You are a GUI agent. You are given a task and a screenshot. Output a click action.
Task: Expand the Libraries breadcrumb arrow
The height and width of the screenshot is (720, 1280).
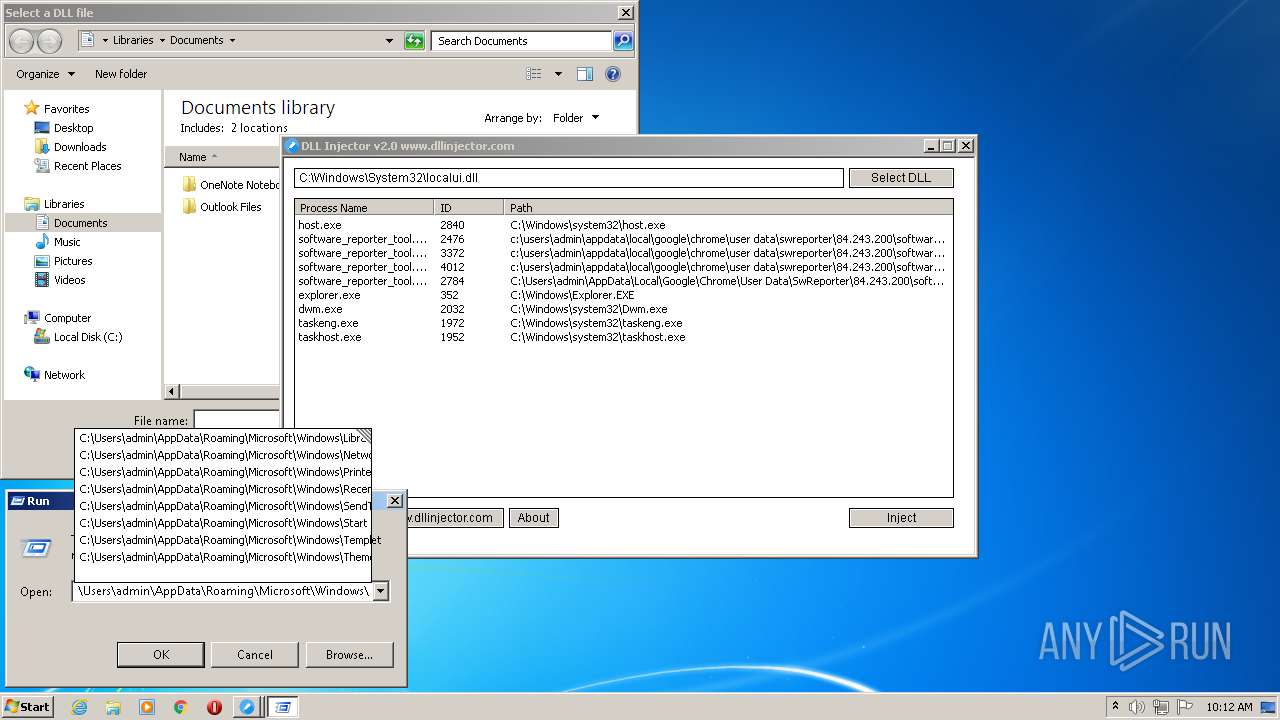pyautogui.click(x=162, y=41)
